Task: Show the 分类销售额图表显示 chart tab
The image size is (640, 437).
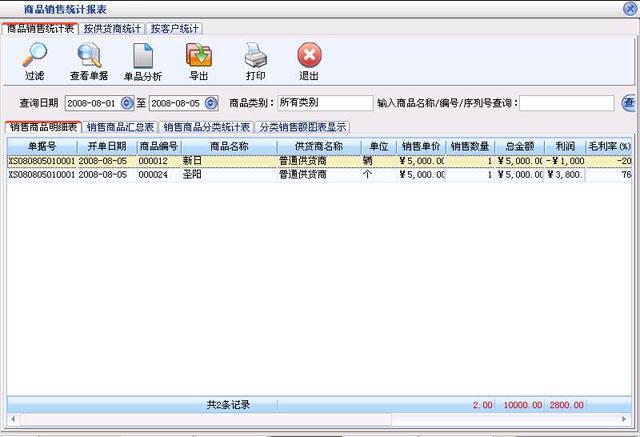Action: (303, 127)
